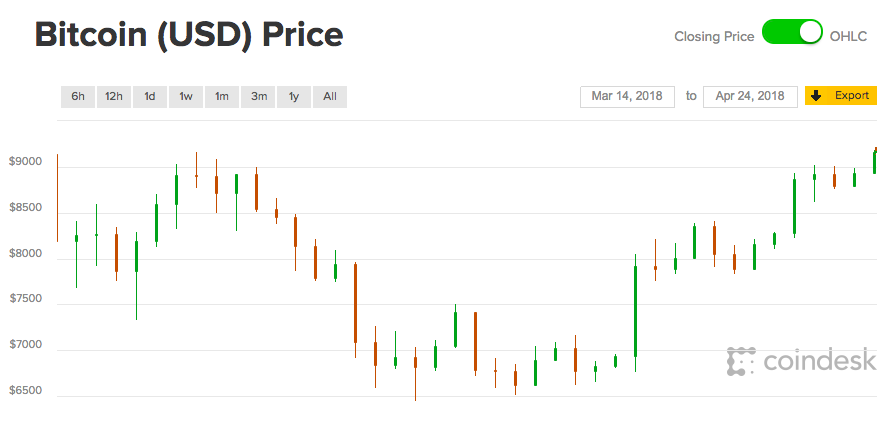Select the 12h time range

point(114,96)
